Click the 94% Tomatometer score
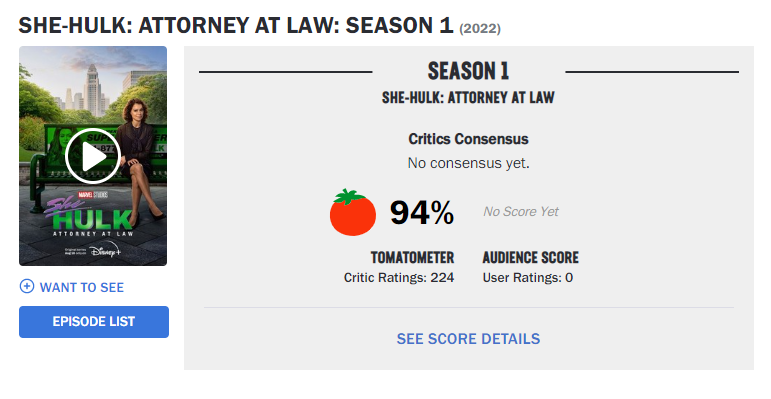This screenshot has height=399, width=771. (422, 213)
